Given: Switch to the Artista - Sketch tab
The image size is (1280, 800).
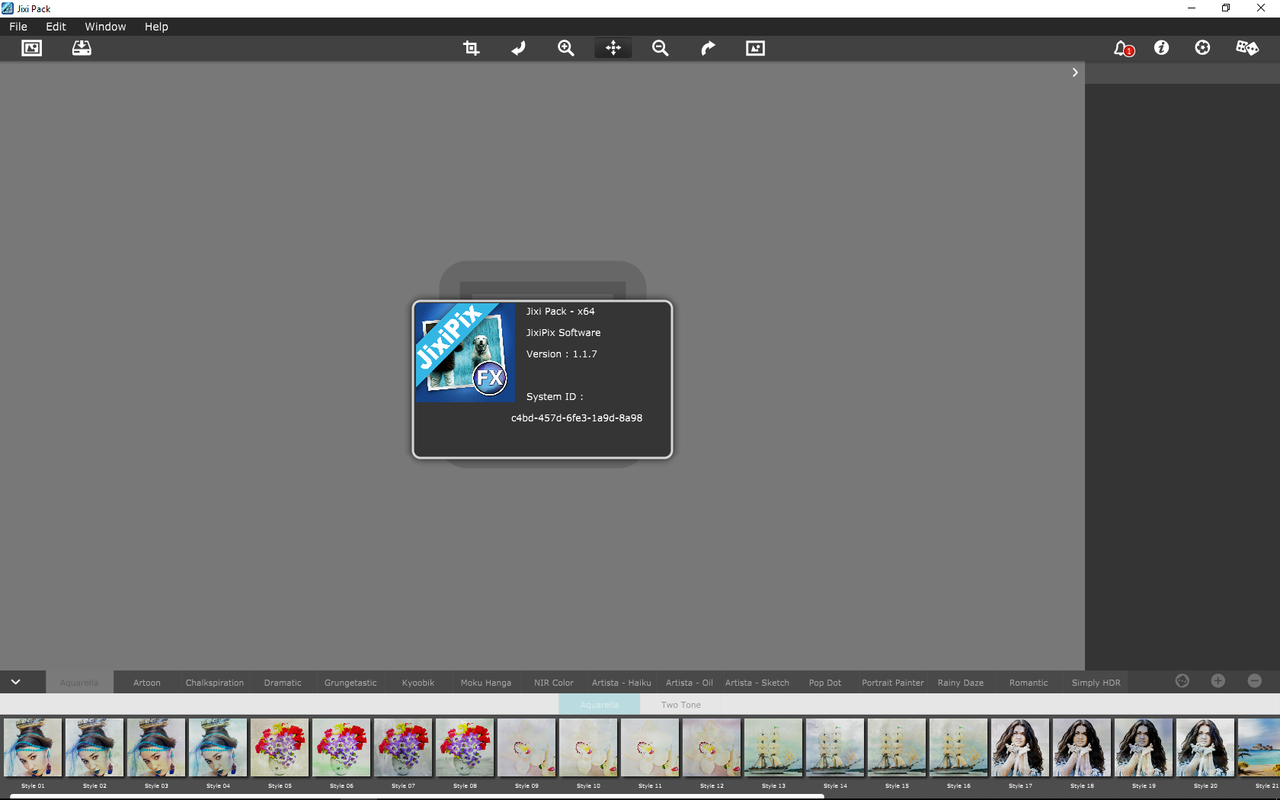Looking at the screenshot, I should tap(757, 682).
